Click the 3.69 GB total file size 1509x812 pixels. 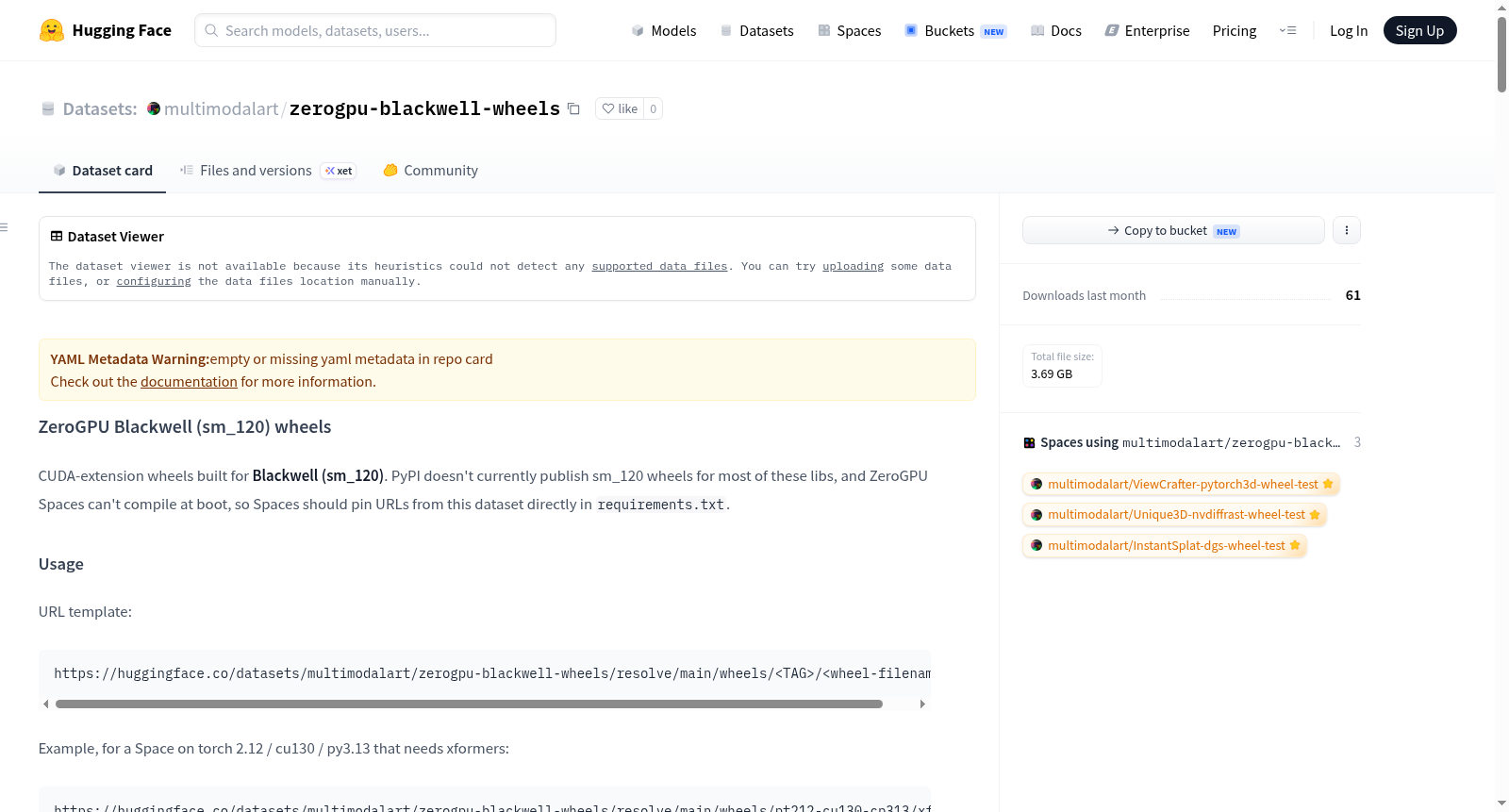point(1052,373)
